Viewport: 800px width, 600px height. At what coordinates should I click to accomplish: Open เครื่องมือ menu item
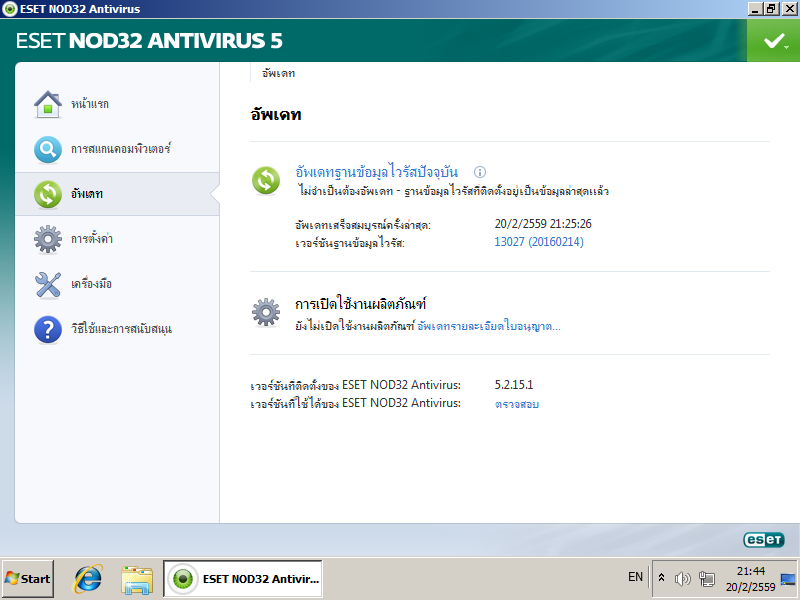click(91, 284)
